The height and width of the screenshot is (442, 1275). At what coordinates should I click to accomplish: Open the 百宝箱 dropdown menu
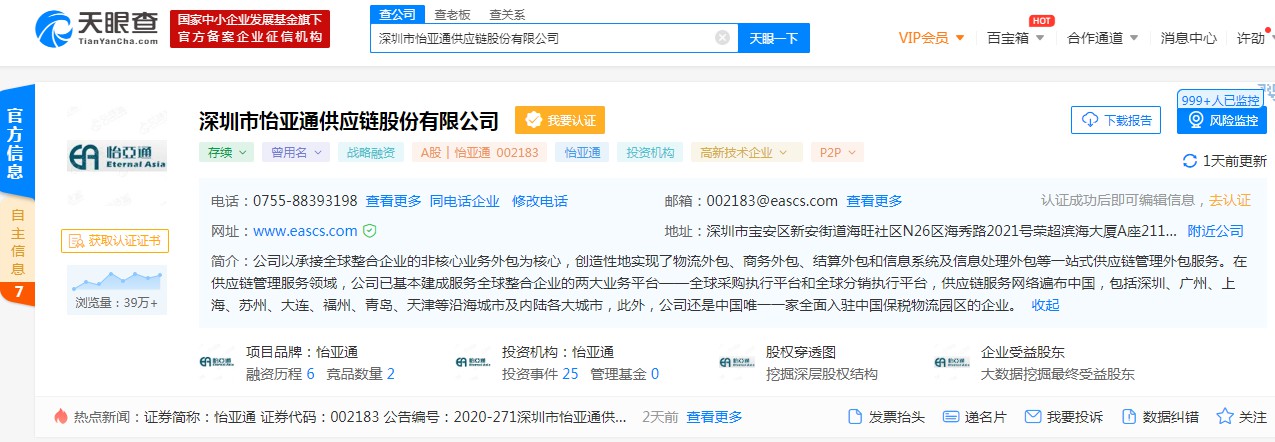[x=1015, y=38]
